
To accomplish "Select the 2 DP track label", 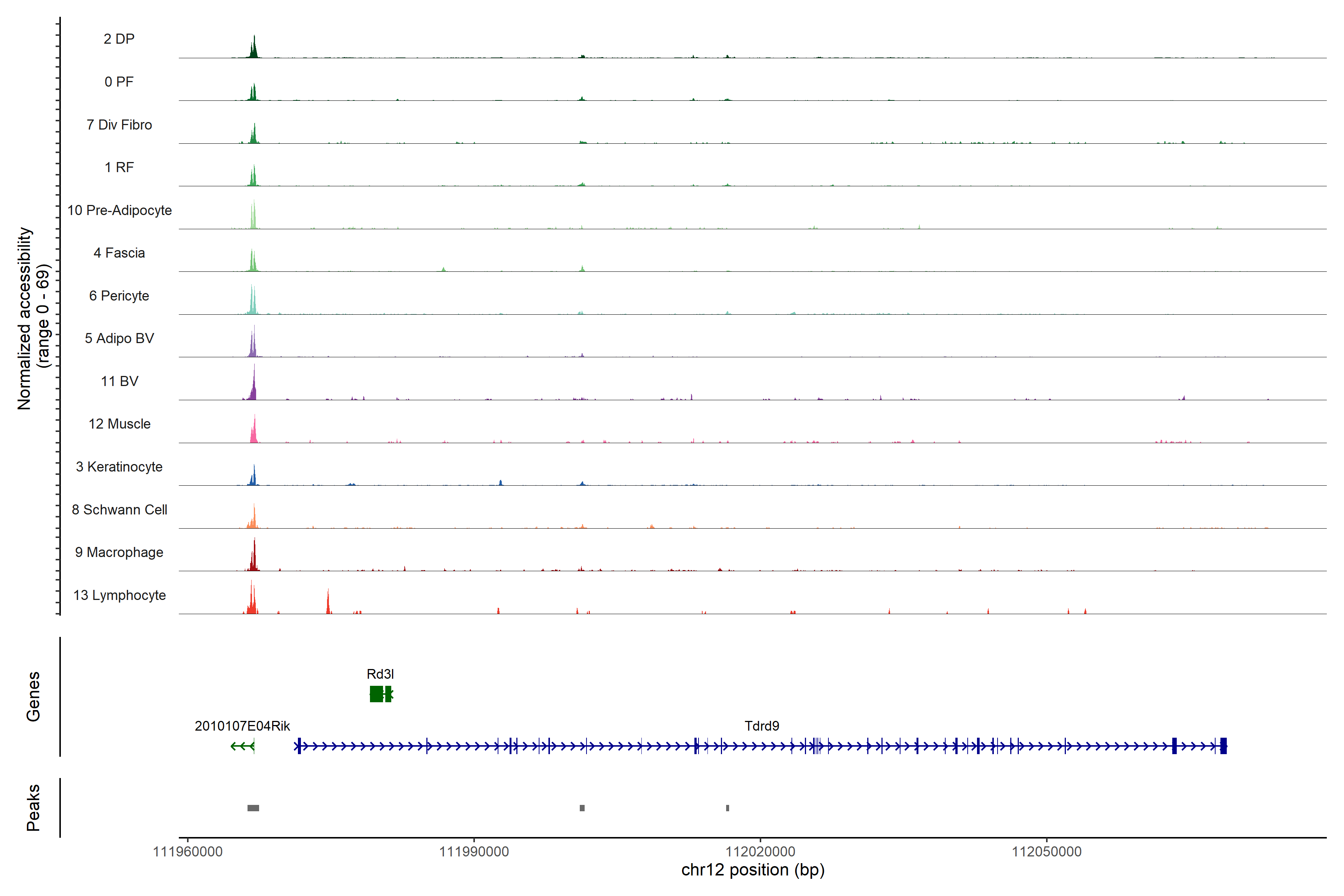I will tap(119, 39).
